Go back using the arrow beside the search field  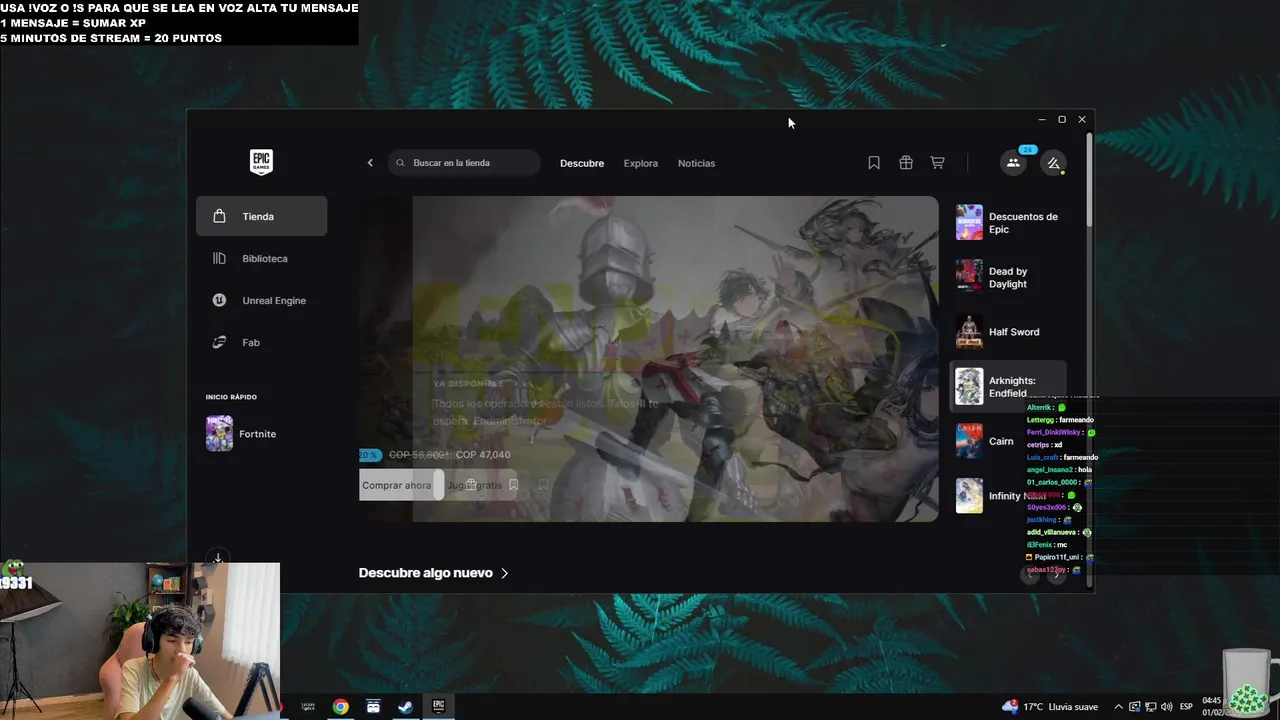[x=370, y=163]
